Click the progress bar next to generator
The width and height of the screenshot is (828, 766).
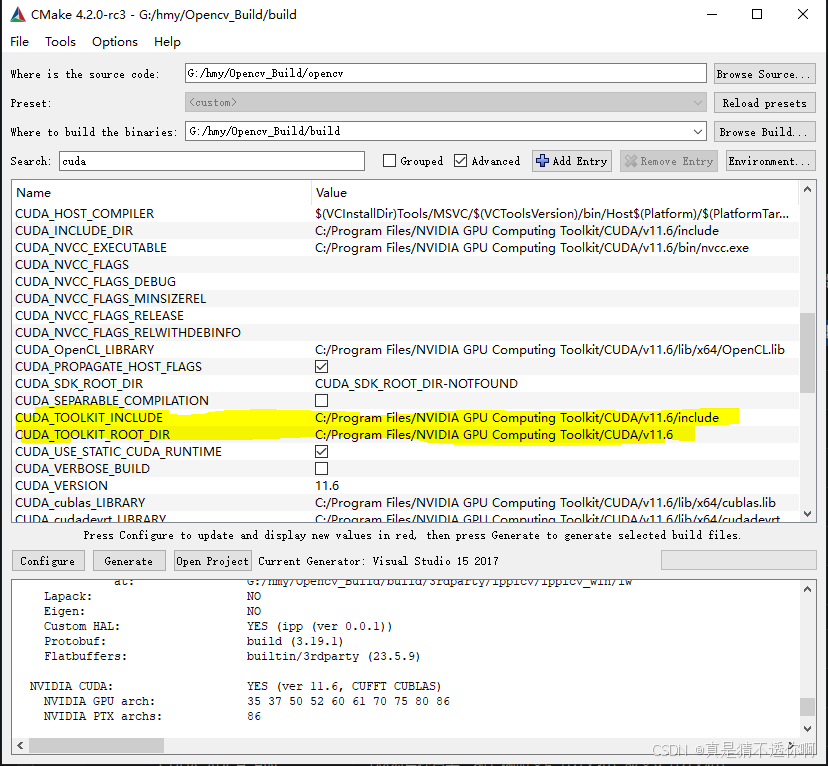738,560
